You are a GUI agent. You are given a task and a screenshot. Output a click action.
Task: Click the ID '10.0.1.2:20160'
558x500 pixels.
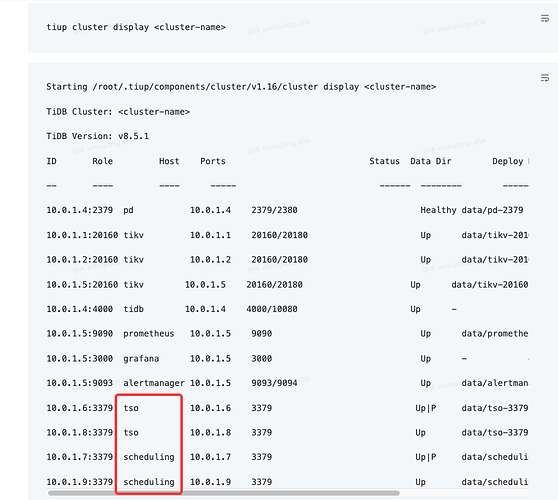click(82, 260)
